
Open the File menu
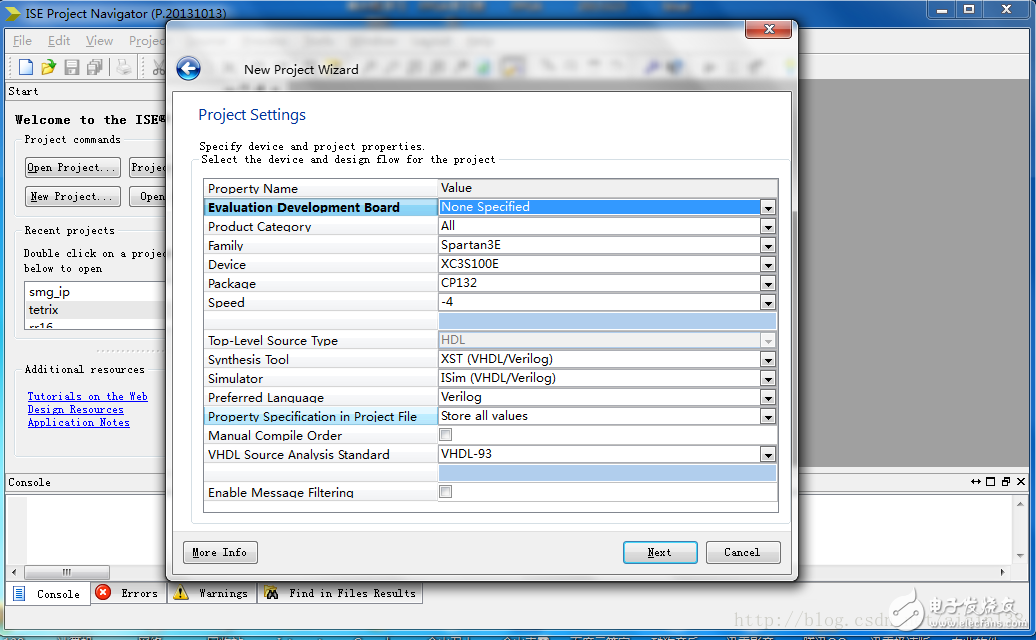(21, 40)
